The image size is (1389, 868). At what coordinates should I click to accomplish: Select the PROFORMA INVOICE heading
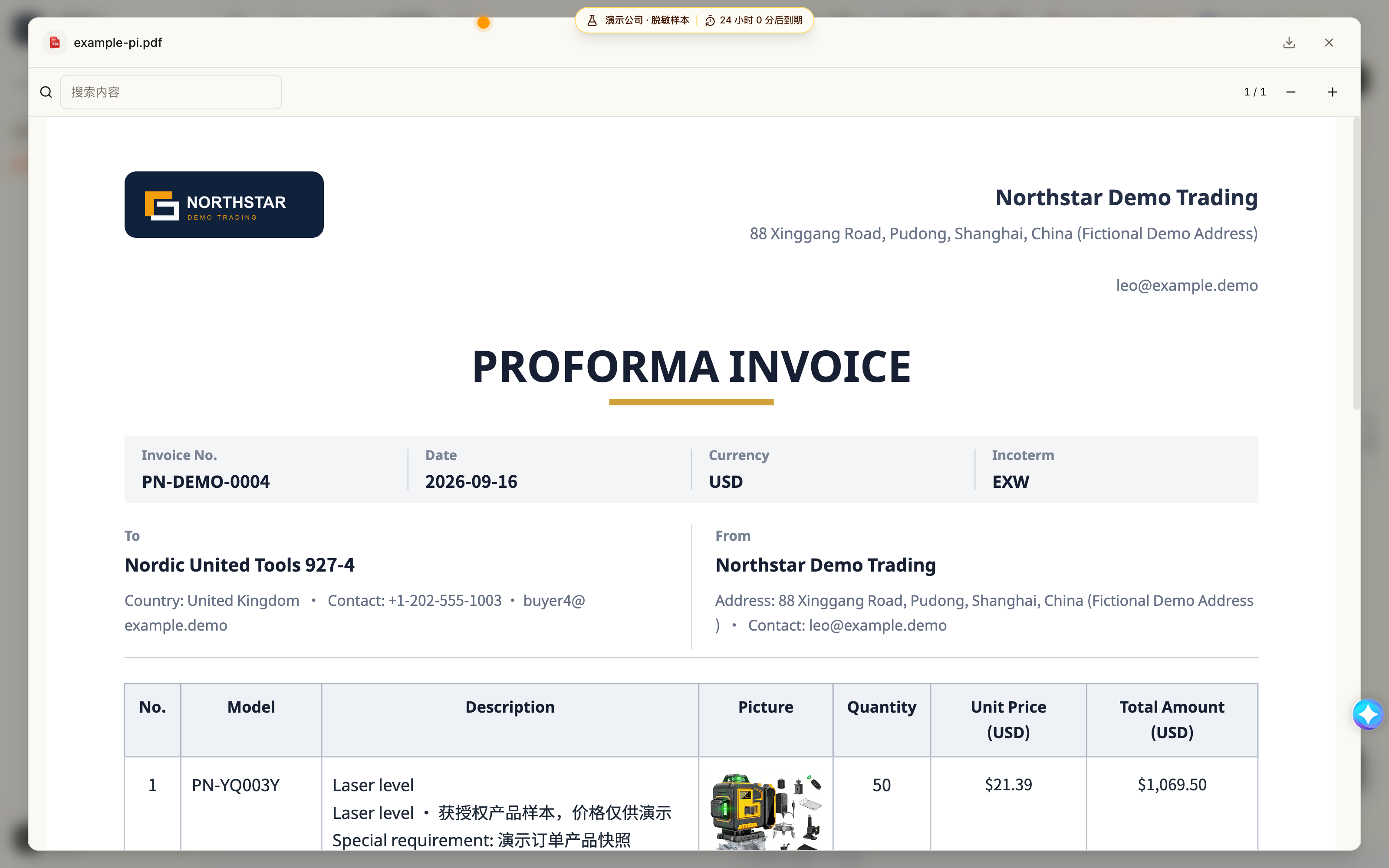(691, 366)
